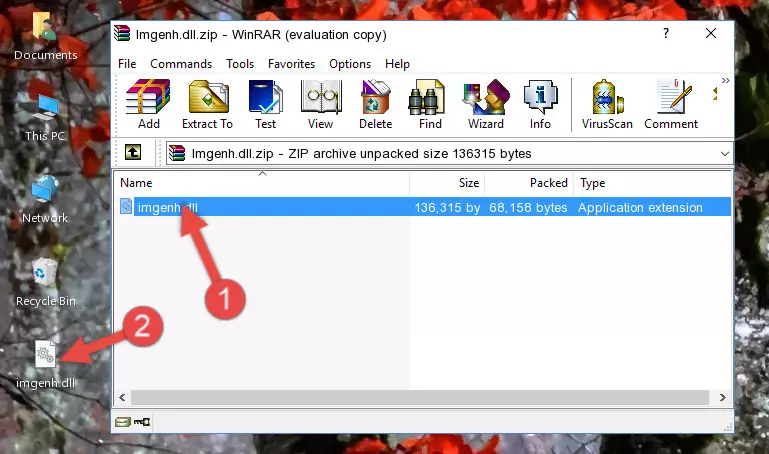The image size is (769, 454).
Task: Open the Commands menu
Action: [181, 64]
